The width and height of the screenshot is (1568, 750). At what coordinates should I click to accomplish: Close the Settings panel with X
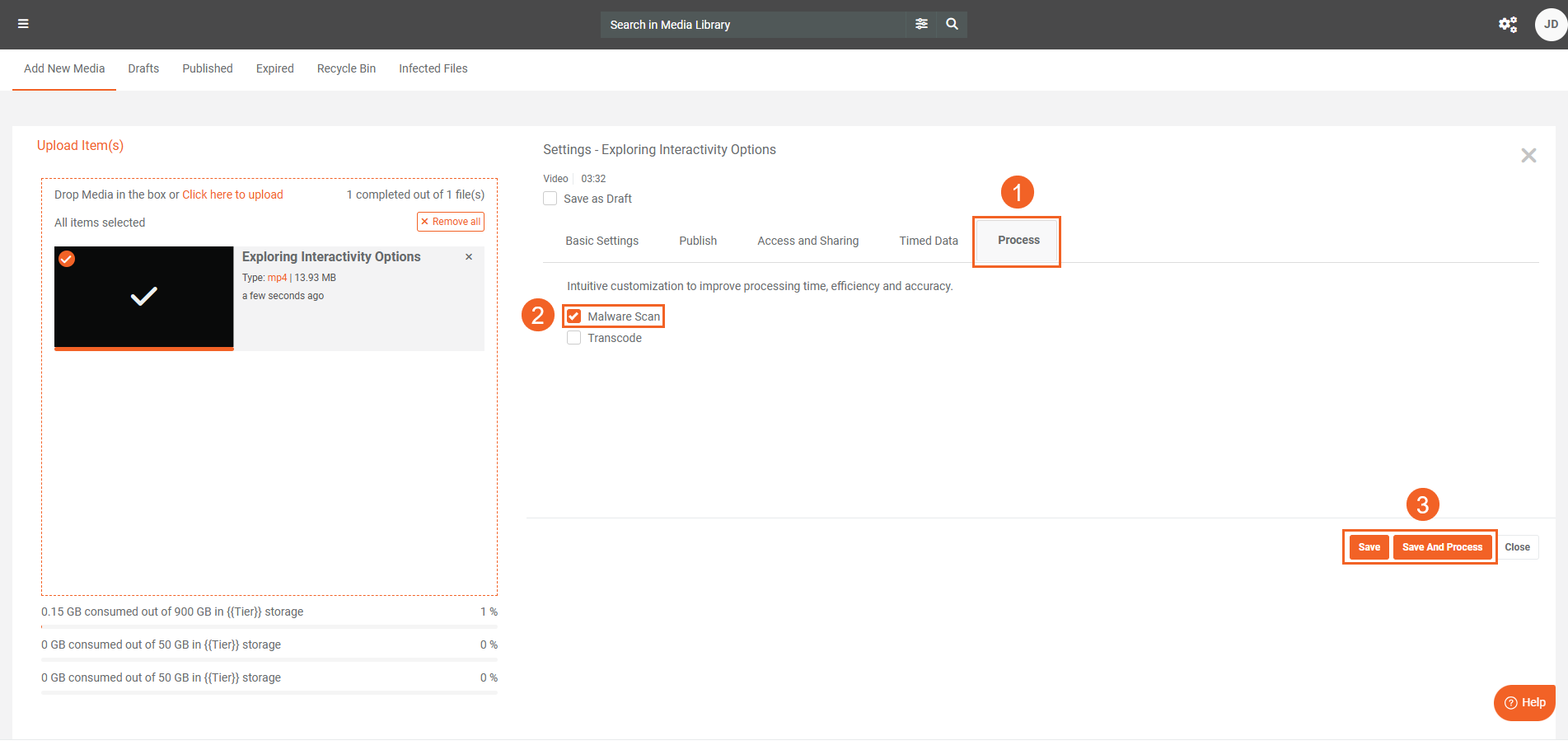pos(1528,156)
